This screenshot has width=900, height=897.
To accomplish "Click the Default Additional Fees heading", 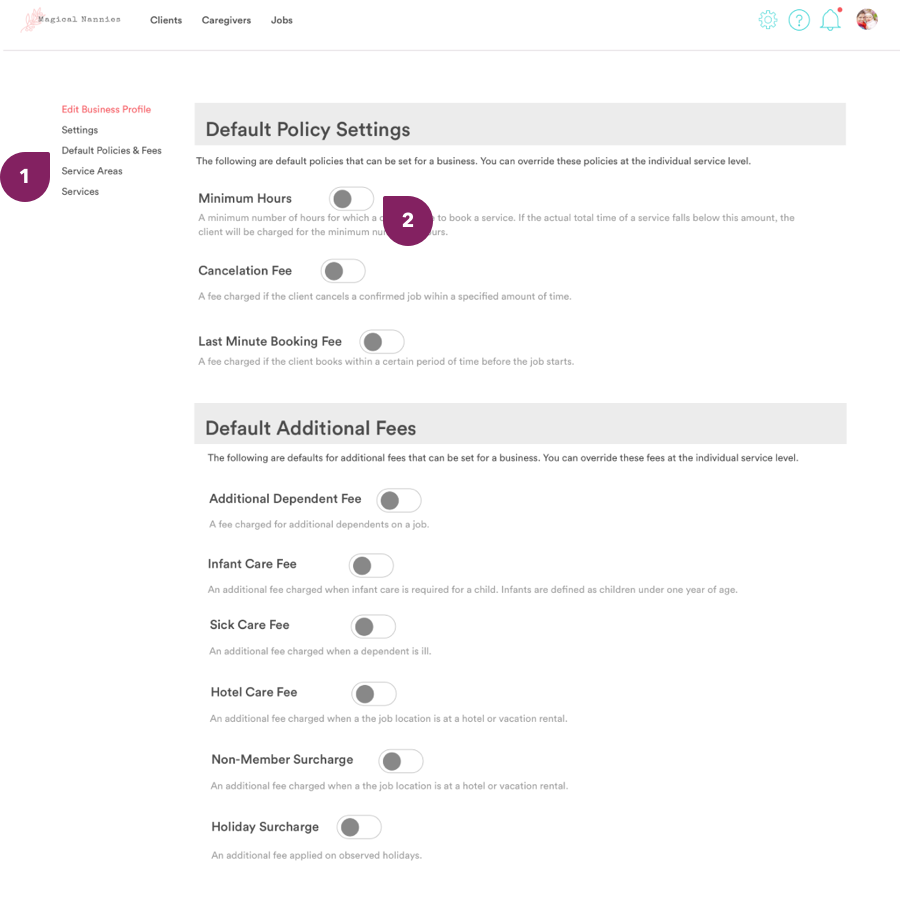I will [311, 428].
